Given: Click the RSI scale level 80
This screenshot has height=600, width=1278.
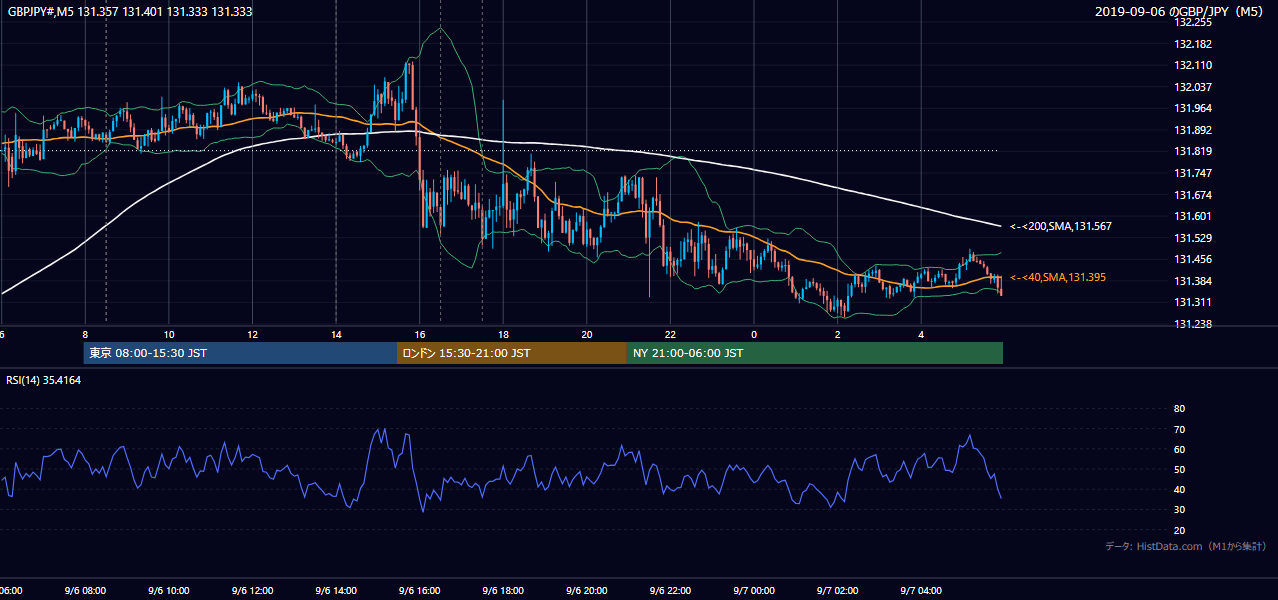Looking at the screenshot, I should [1179, 409].
